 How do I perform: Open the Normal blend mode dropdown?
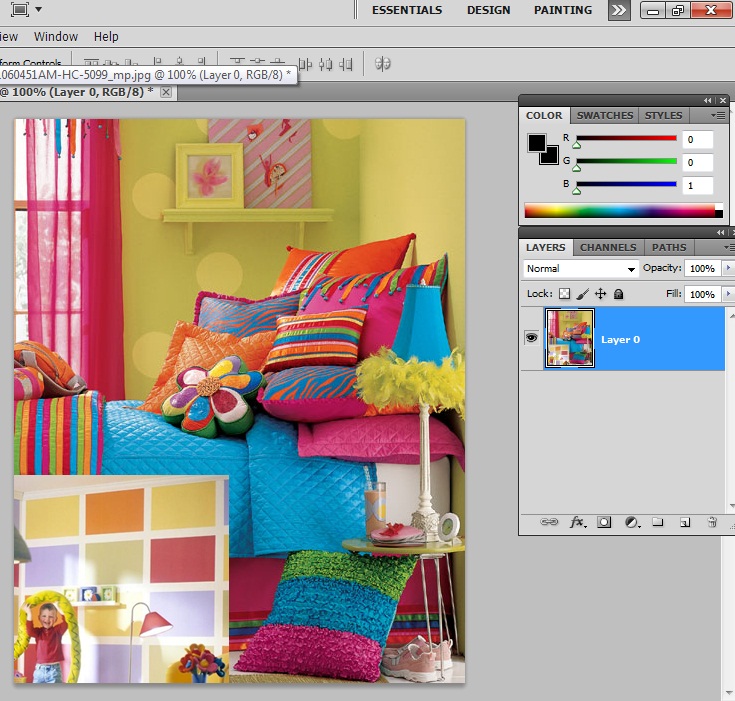(x=580, y=269)
